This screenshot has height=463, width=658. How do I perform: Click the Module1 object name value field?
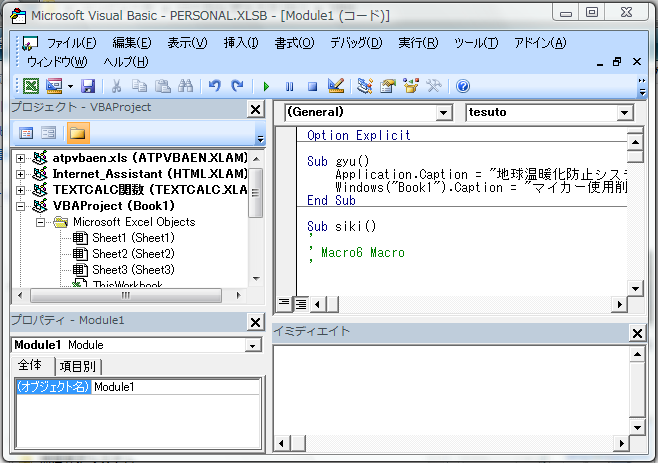(175, 387)
